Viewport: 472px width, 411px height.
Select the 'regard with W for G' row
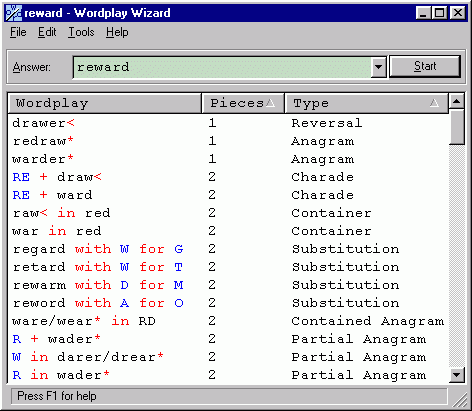(x=228, y=249)
